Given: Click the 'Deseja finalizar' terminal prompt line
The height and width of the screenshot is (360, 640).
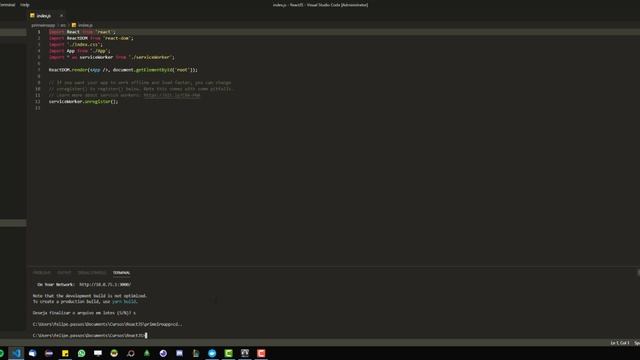Looking at the screenshot, I should pyautogui.click(x=84, y=313).
